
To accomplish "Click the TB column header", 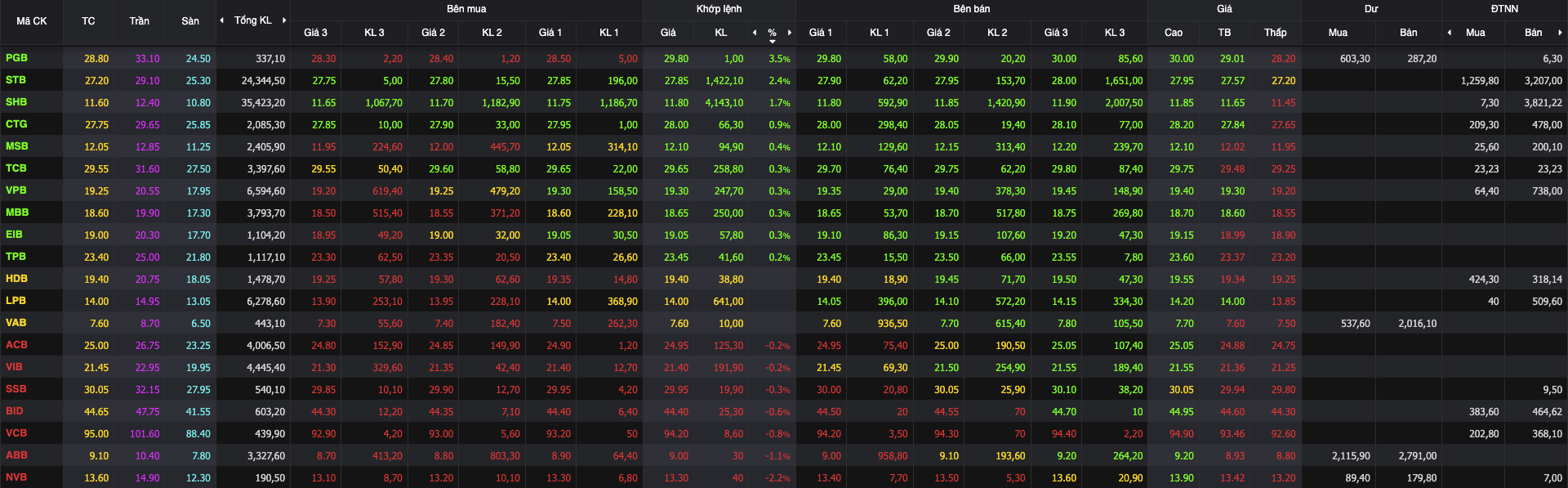I will click(1224, 33).
